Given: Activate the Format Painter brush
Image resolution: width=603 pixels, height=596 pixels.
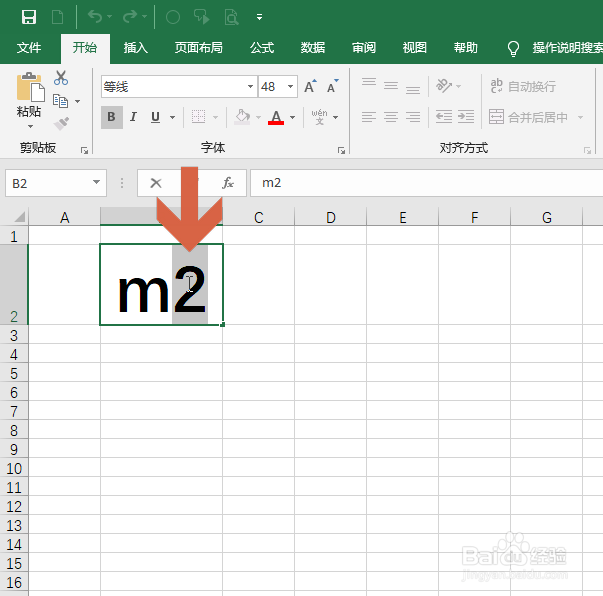Looking at the screenshot, I should coord(61,123).
